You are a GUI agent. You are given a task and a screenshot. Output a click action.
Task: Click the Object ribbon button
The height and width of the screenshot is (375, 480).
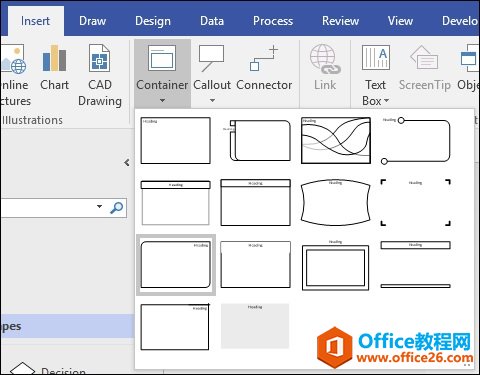(469, 68)
